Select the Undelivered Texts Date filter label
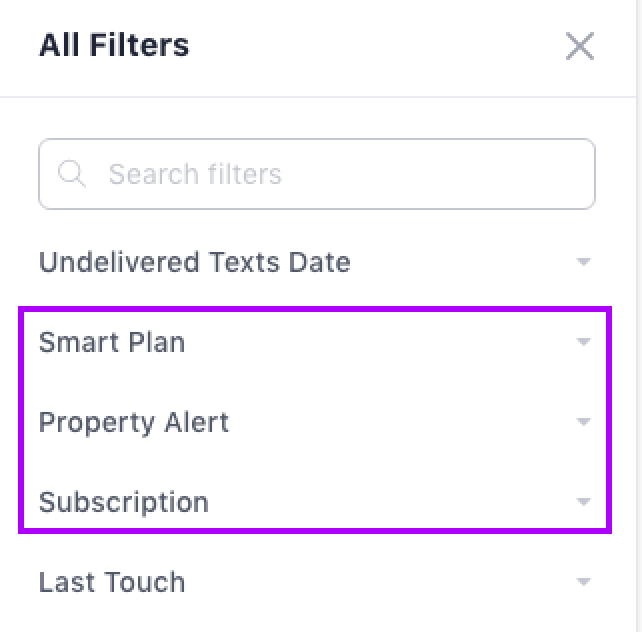This screenshot has width=642, height=632. 194,262
